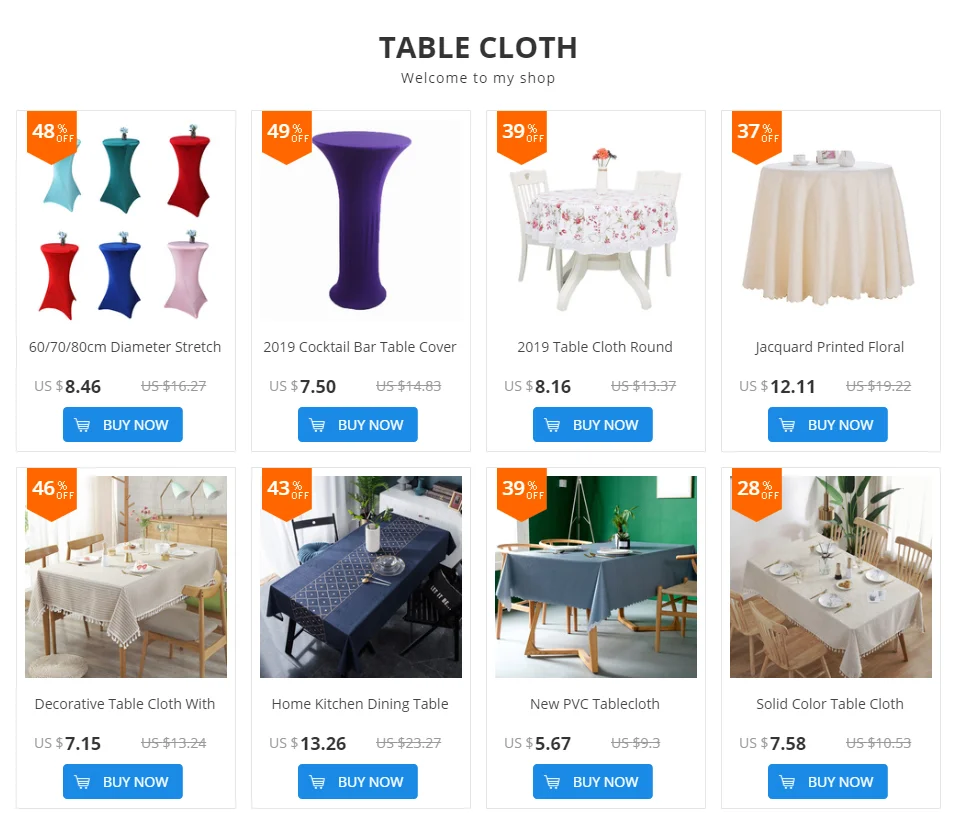This screenshot has height=815, width=958.
Task: Click cart icon on the $8.46 item's button
Action: pos(82,425)
